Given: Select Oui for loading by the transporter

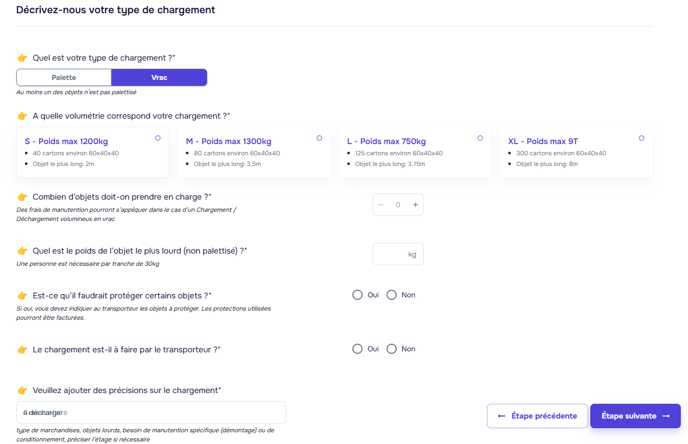Looking at the screenshot, I should [x=357, y=349].
